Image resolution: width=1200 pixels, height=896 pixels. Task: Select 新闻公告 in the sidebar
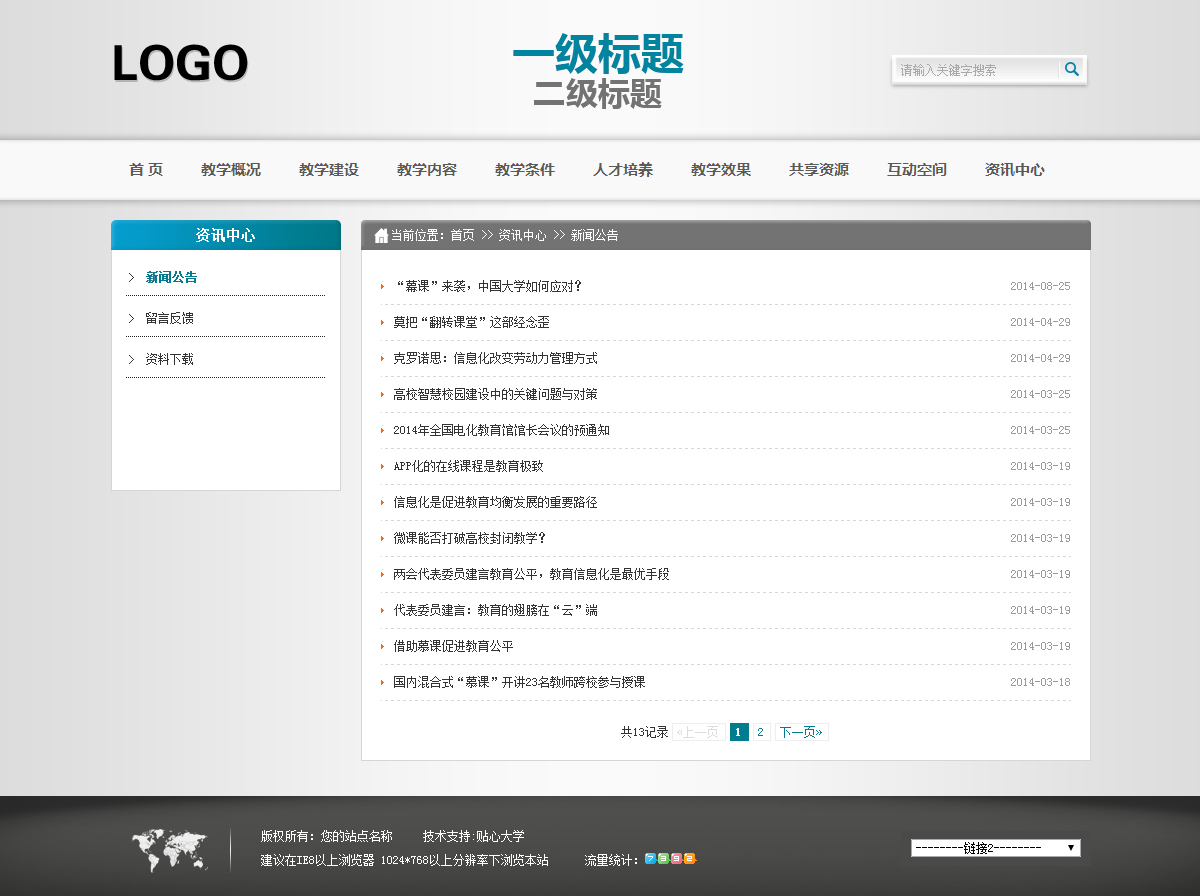(171, 277)
